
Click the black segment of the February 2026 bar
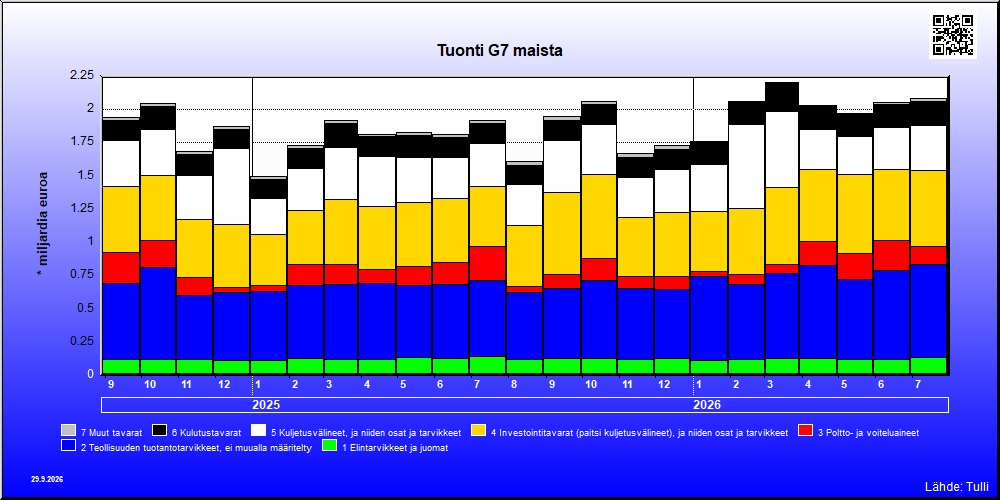pos(745,113)
